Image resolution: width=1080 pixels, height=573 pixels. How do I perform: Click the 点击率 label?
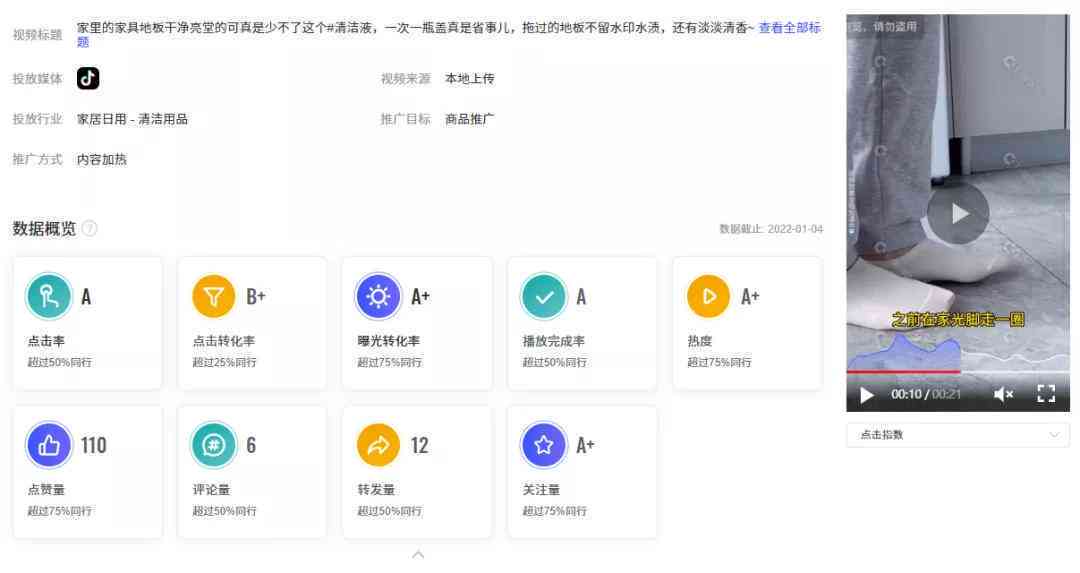(x=46, y=341)
